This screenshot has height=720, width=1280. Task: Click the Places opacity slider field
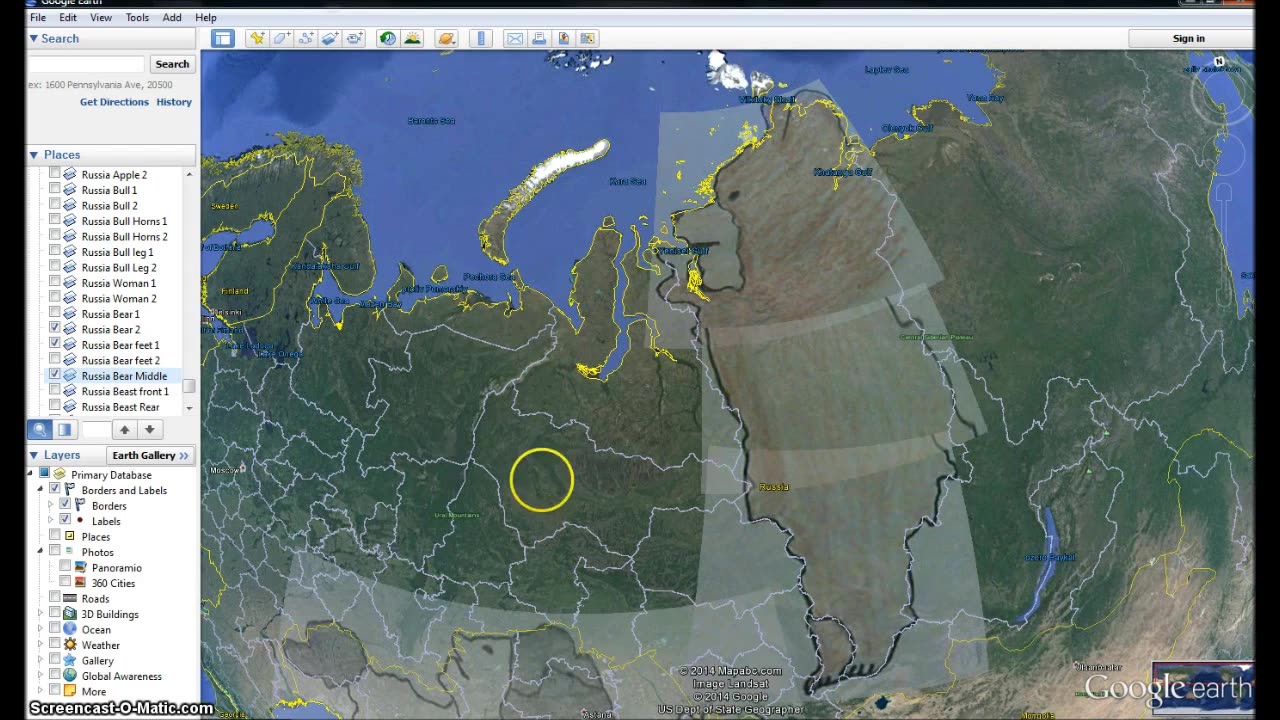[95, 430]
